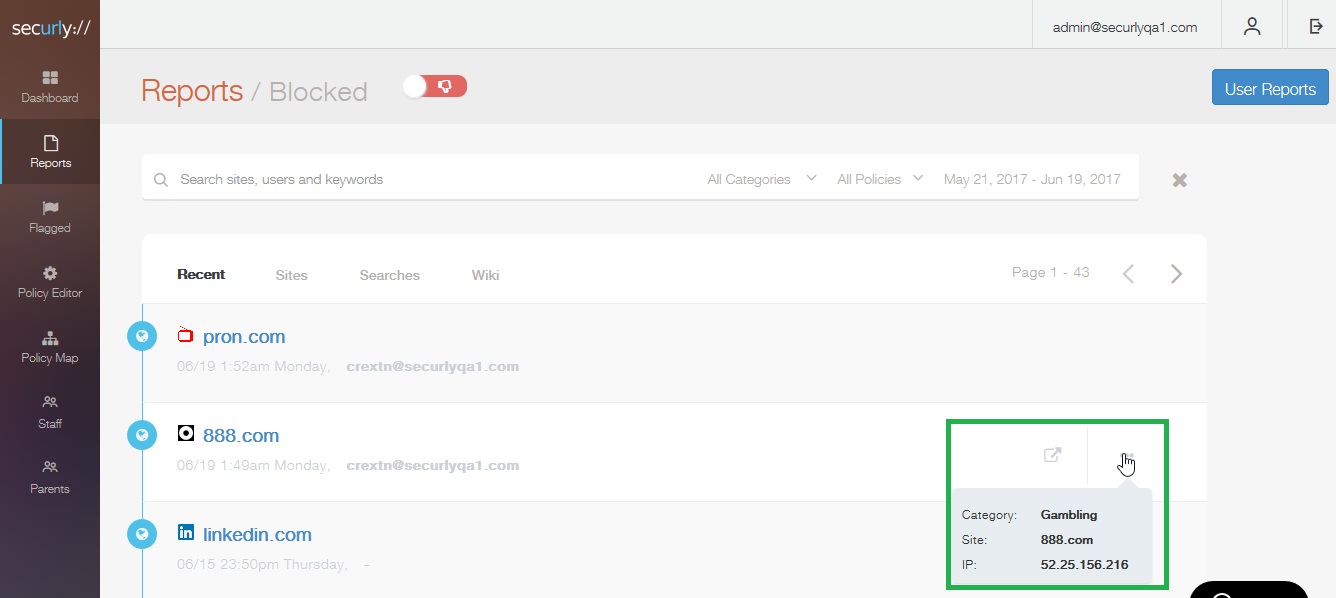Click the 06/19 1:49am Monday timestamp
The image size is (1336, 598).
[x=253, y=465]
